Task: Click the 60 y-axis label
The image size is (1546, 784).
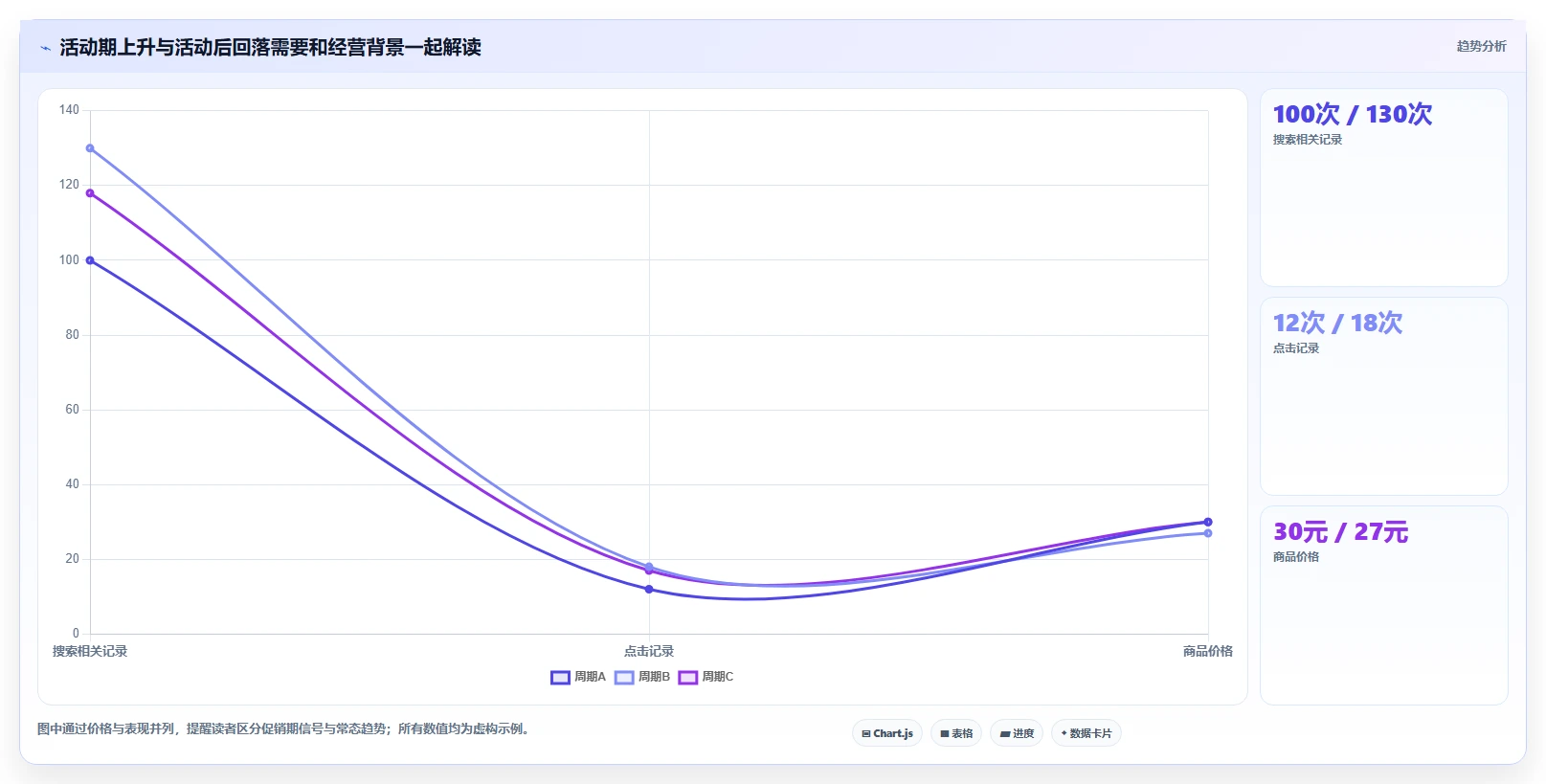Action: pos(73,410)
